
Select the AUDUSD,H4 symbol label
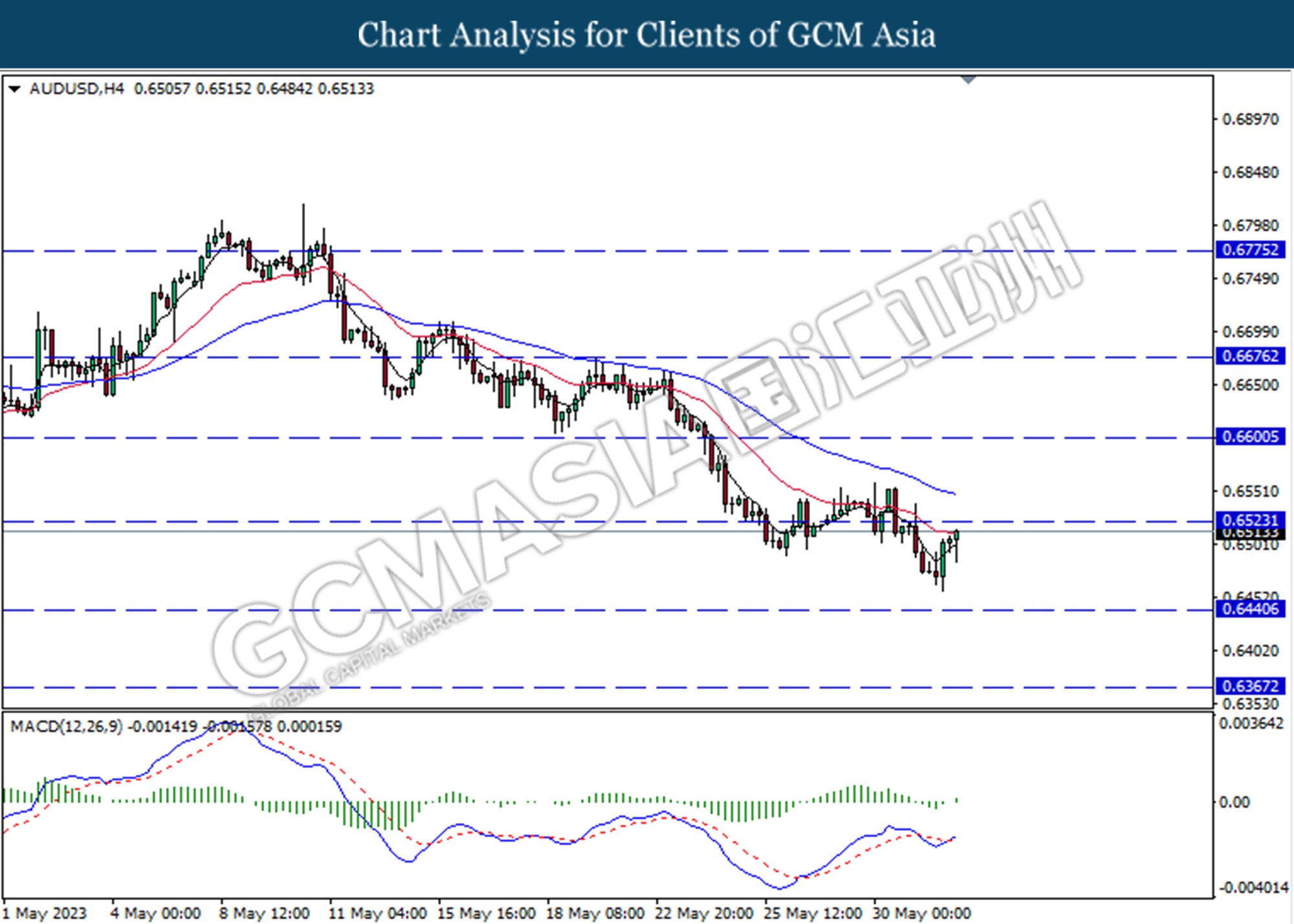coord(76,89)
